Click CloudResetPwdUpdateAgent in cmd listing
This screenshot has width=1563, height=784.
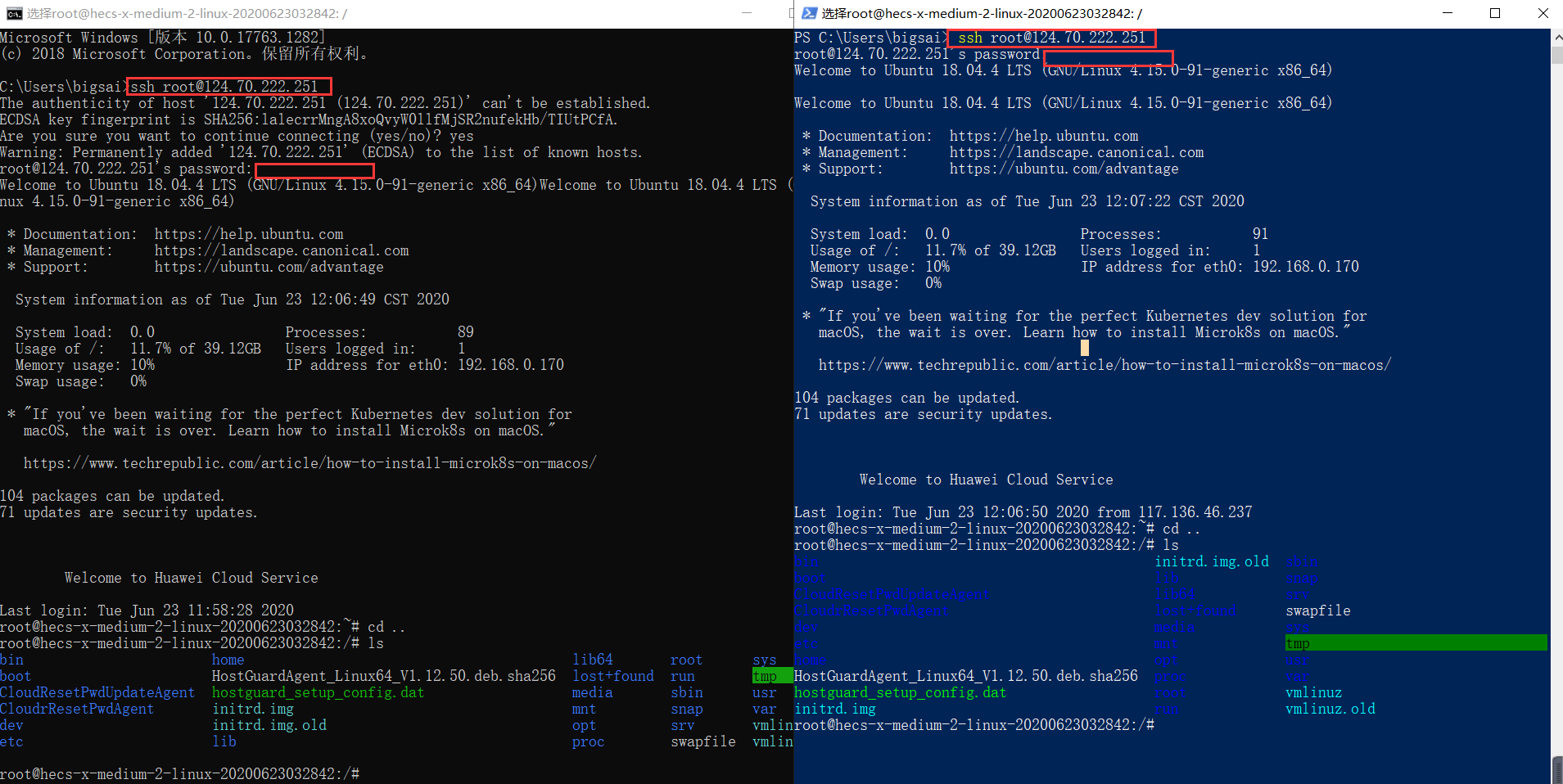pos(97,692)
